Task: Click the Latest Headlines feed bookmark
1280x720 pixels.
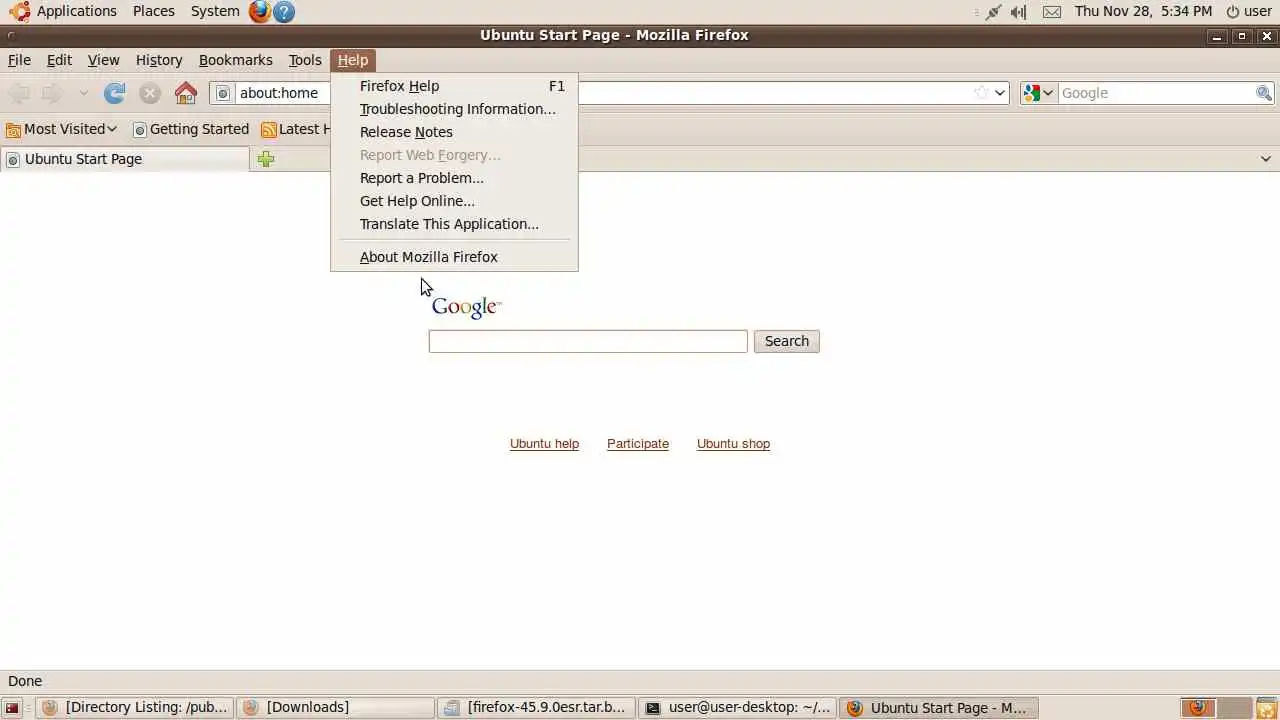Action: tap(295, 129)
